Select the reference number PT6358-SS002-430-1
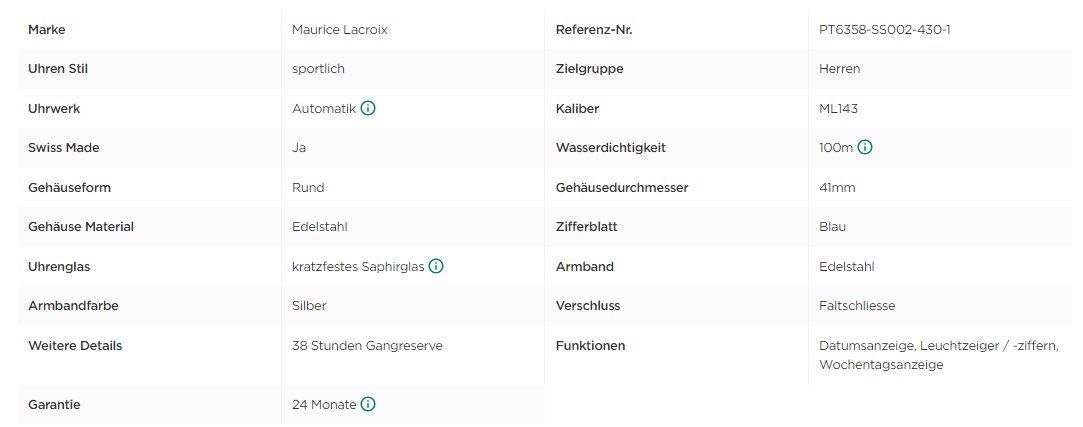Image resolution: width=1083 pixels, height=427 pixels. click(x=885, y=30)
